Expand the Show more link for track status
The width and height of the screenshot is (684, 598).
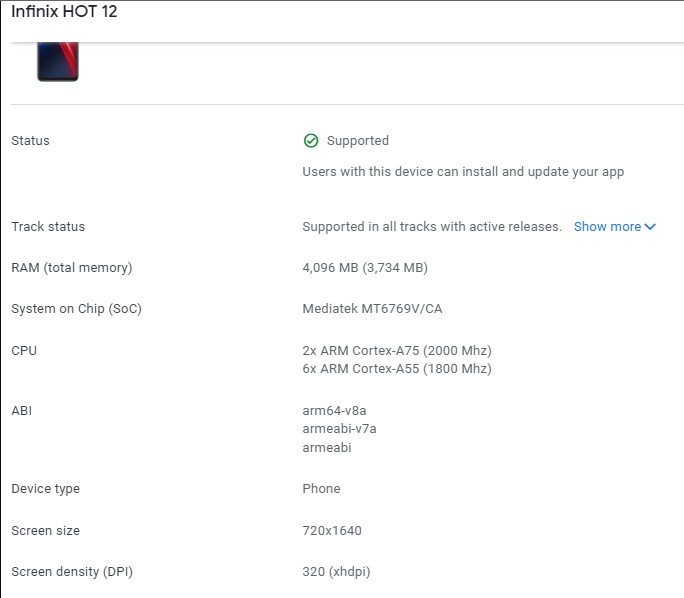[x=614, y=227]
